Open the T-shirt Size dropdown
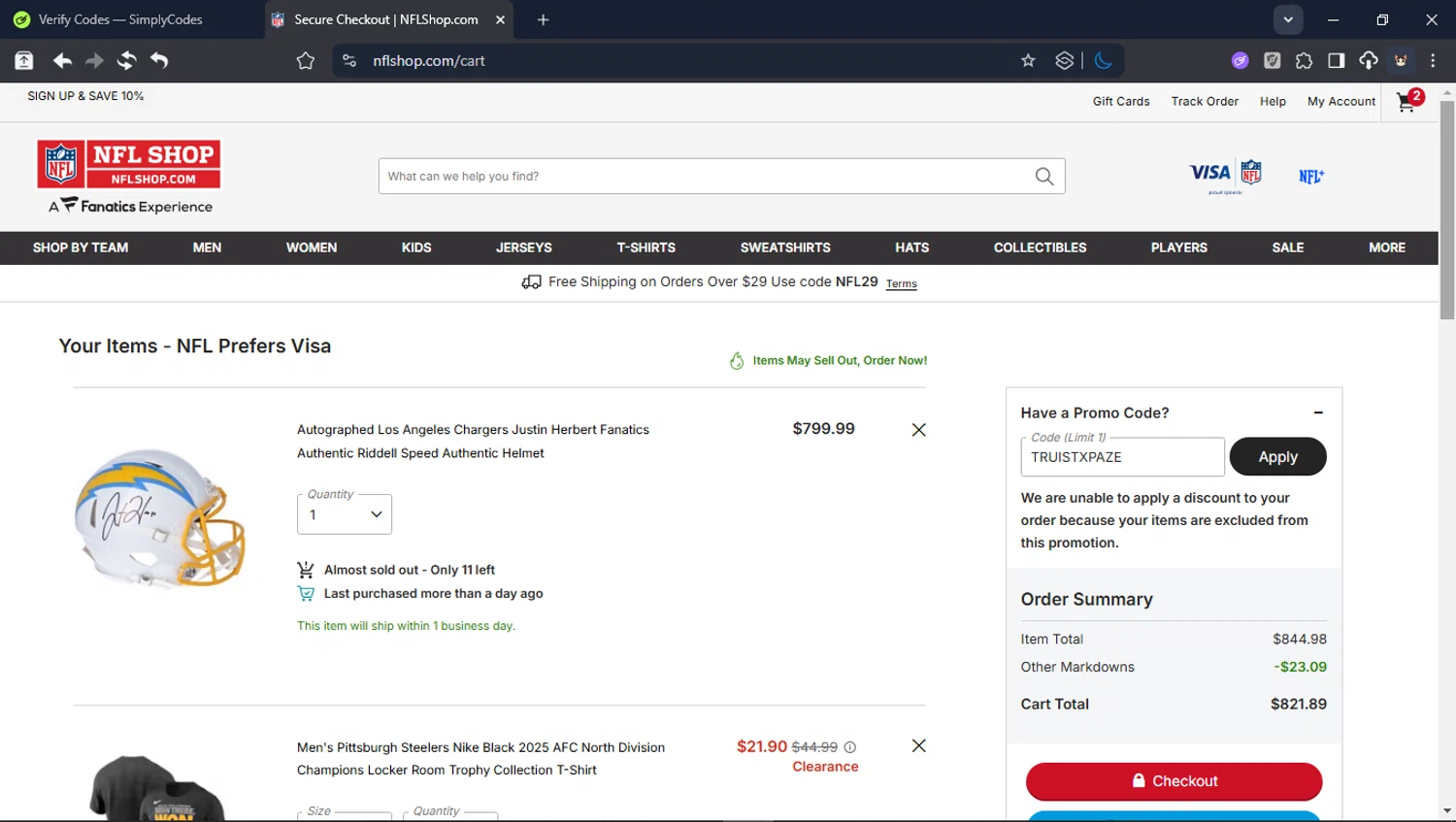The height and width of the screenshot is (822, 1456). [345, 816]
